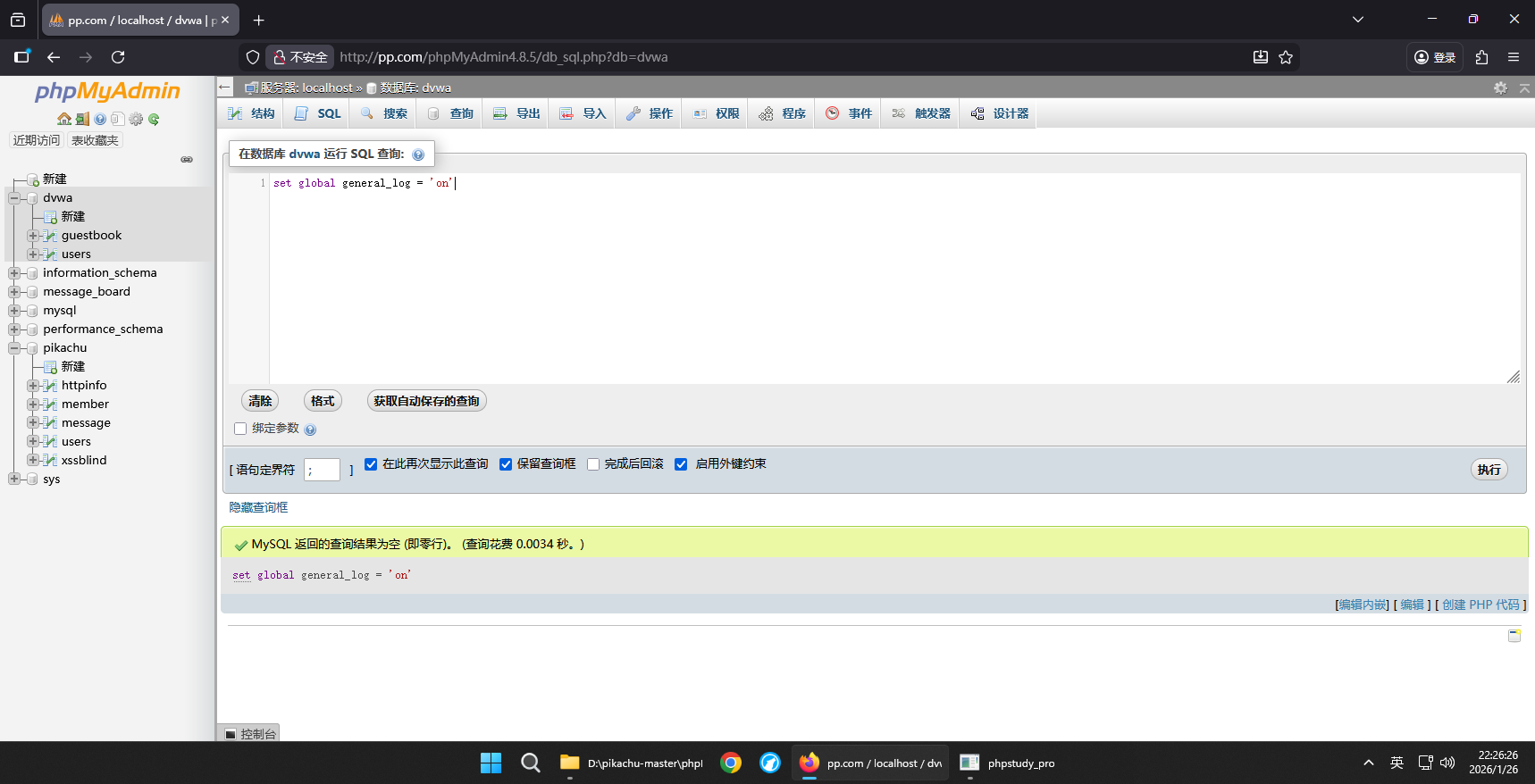This screenshot has width=1535, height=784.
Task: Open taskbar search magnifier
Action: (531, 763)
